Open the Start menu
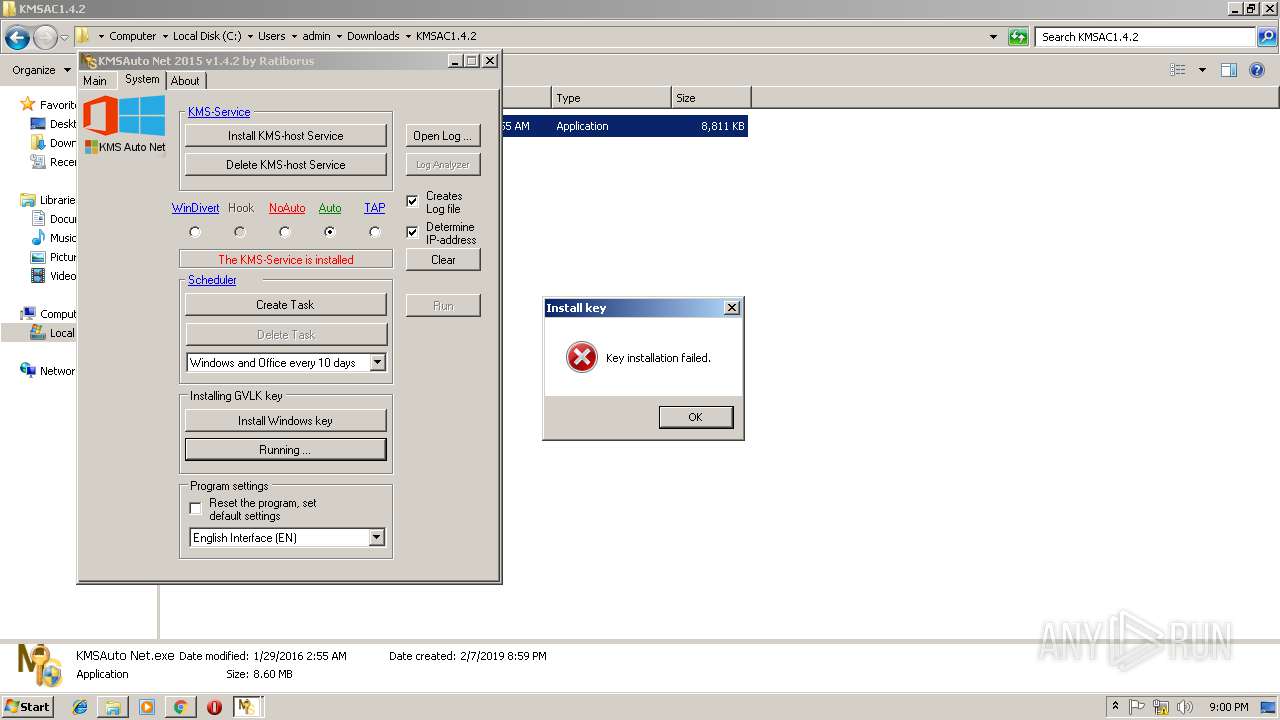Image resolution: width=1280 pixels, height=720 pixels. [x=27, y=707]
